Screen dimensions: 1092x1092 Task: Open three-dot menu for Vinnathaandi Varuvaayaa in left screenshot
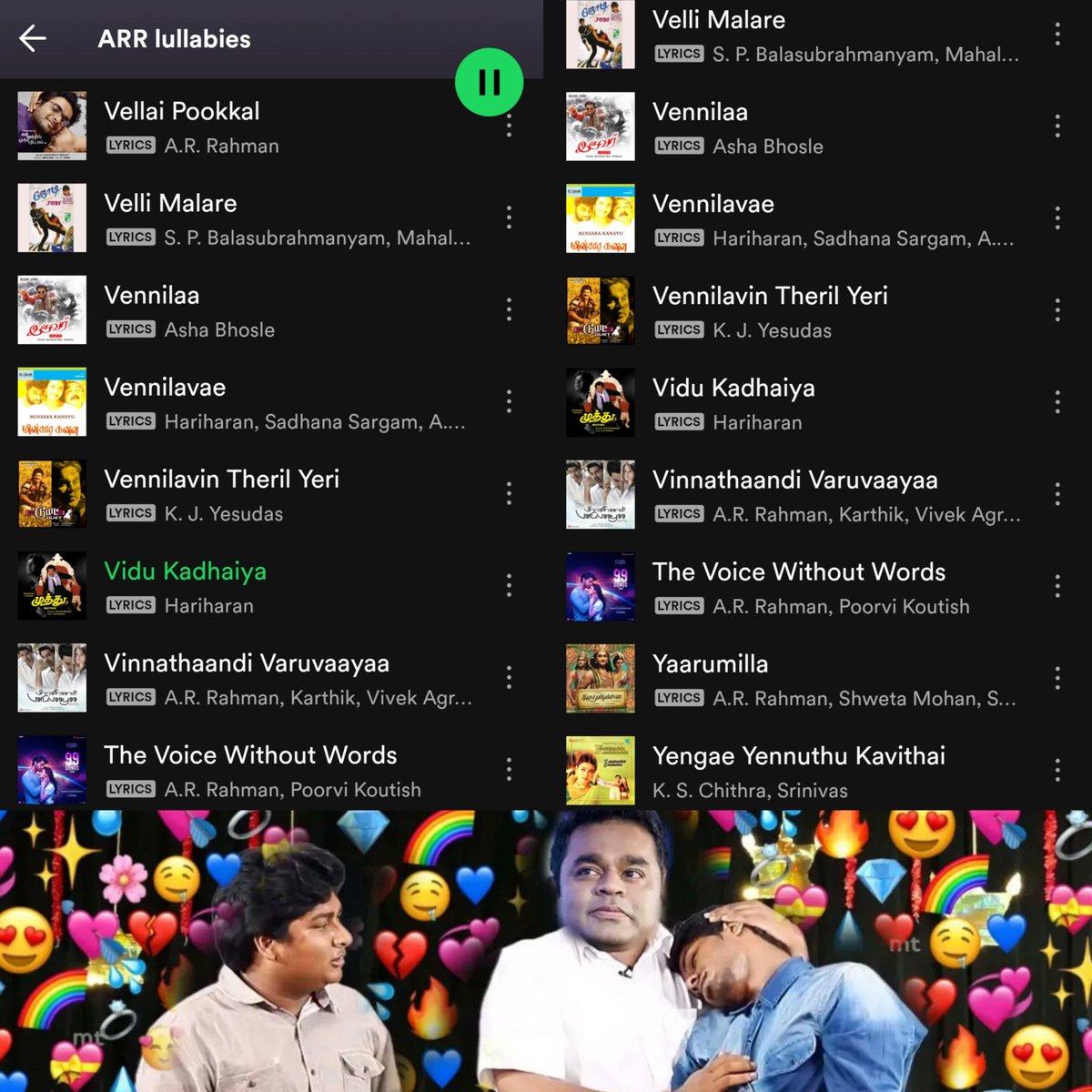click(509, 677)
